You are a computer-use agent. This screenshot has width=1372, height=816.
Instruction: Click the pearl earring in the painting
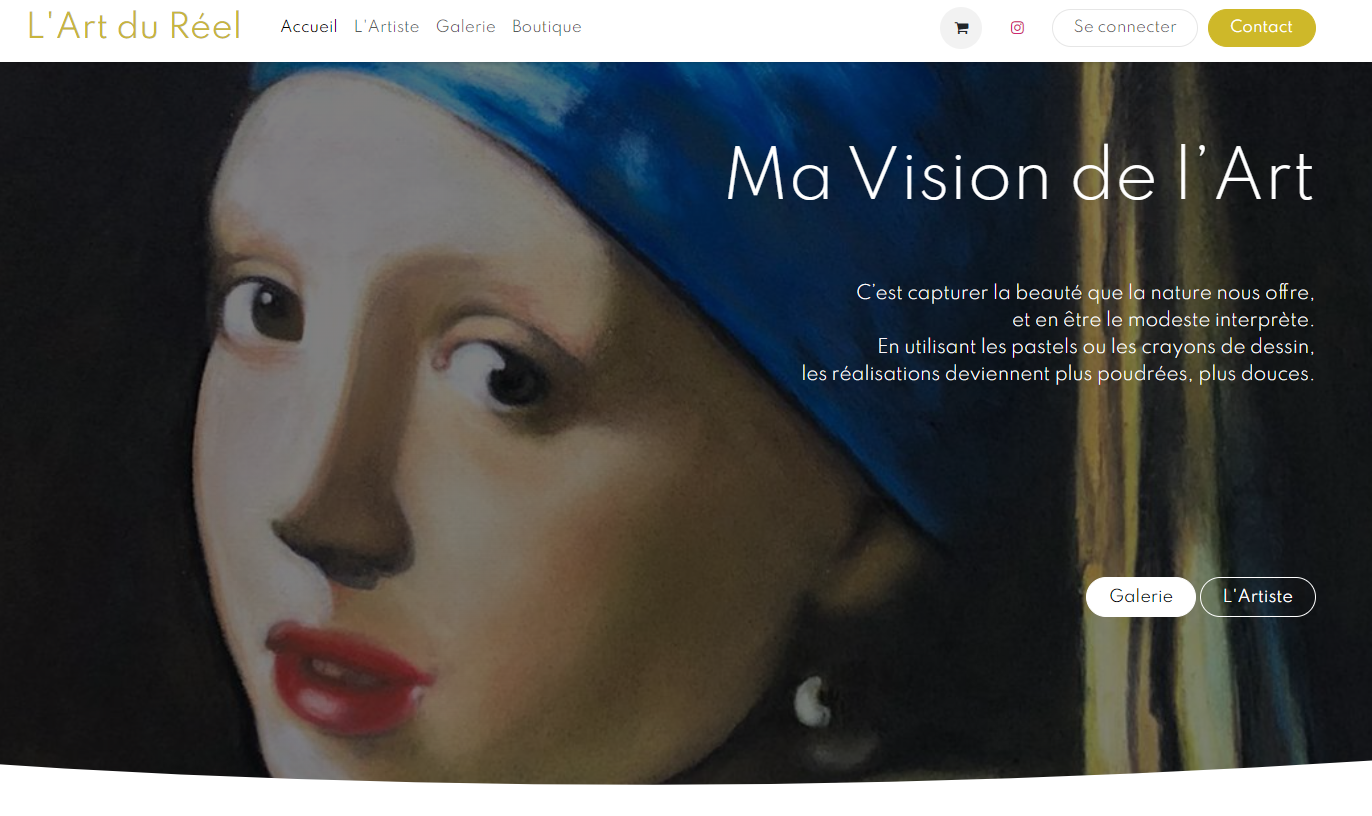811,702
